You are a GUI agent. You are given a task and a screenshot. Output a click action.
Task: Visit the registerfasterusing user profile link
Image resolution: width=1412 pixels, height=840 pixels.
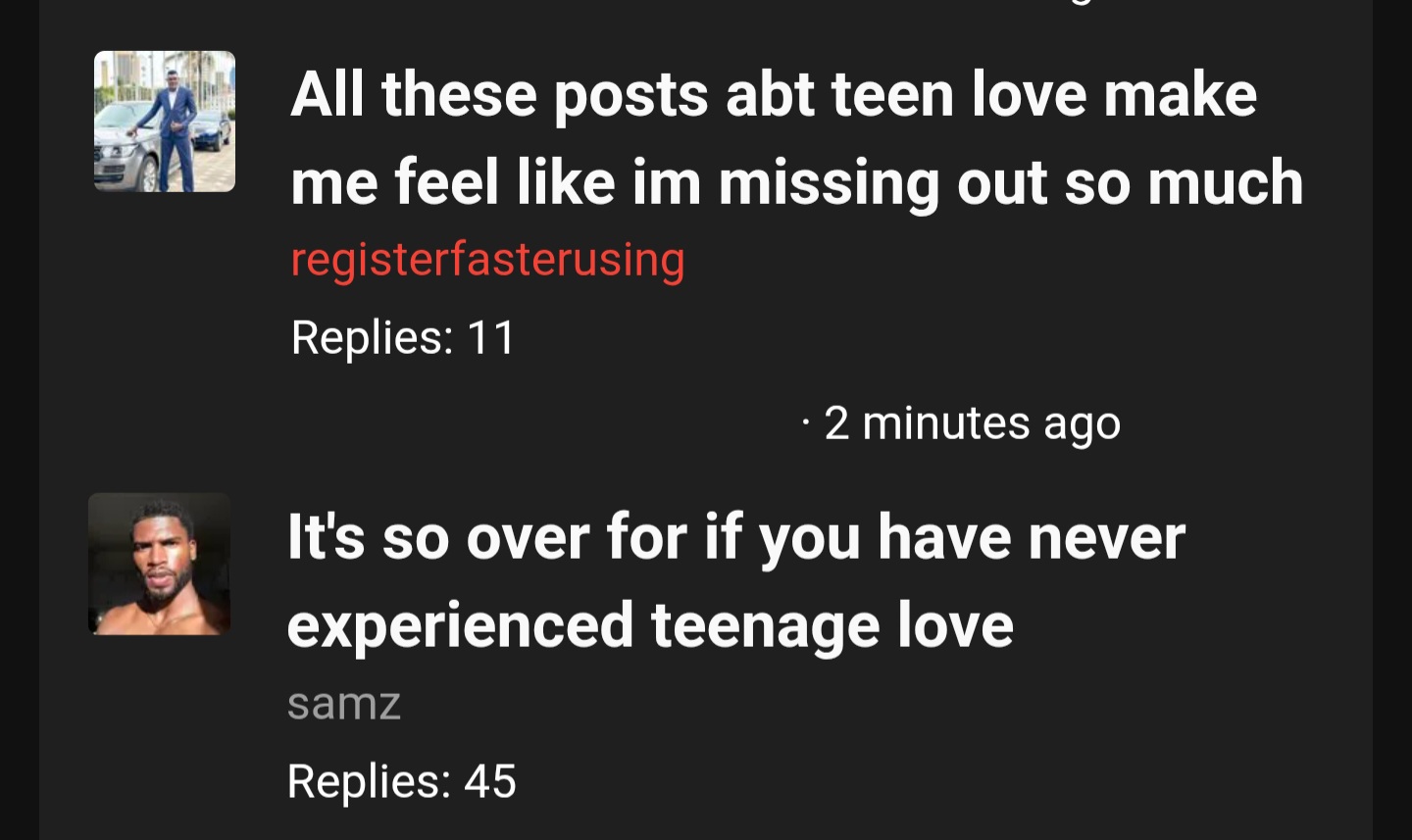click(x=487, y=260)
